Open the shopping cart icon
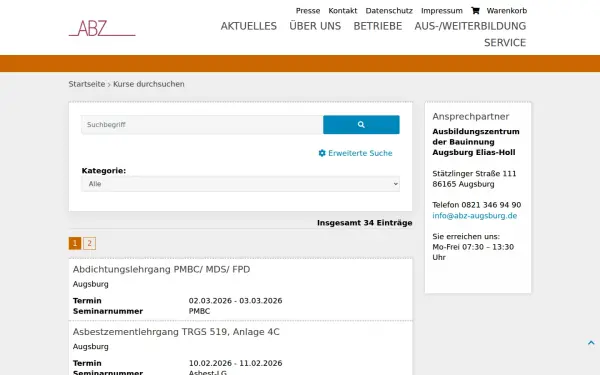Image resolution: width=600 pixels, height=375 pixels. (475, 11)
